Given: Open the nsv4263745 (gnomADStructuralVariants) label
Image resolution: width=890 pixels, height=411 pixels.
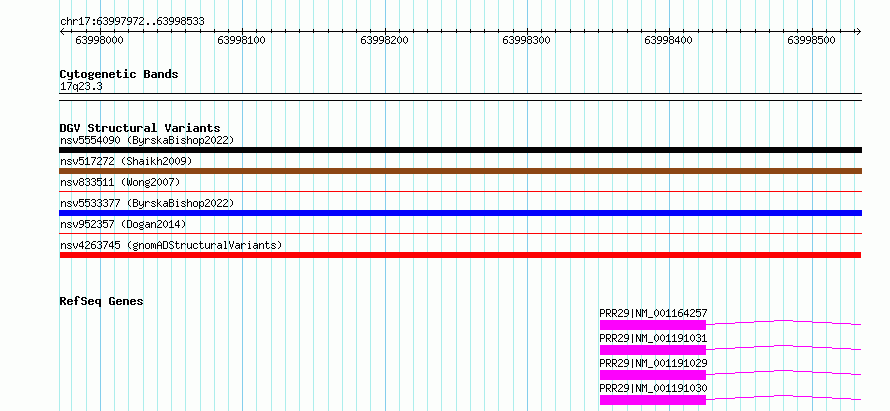Looking at the screenshot, I should tap(171, 245).
